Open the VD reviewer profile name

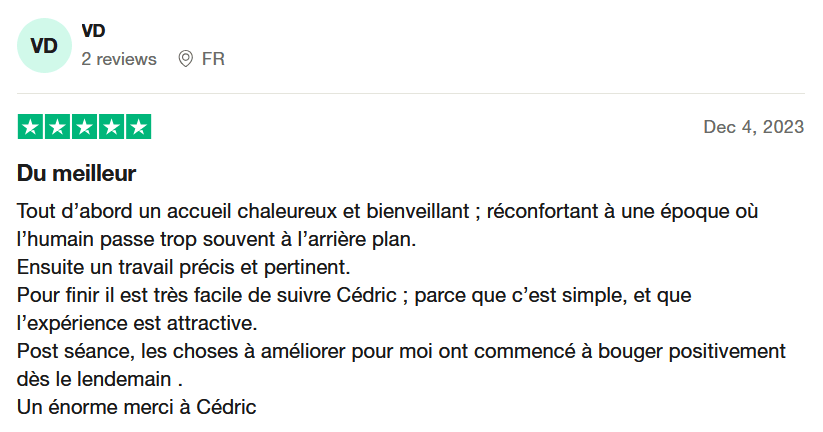click(93, 32)
